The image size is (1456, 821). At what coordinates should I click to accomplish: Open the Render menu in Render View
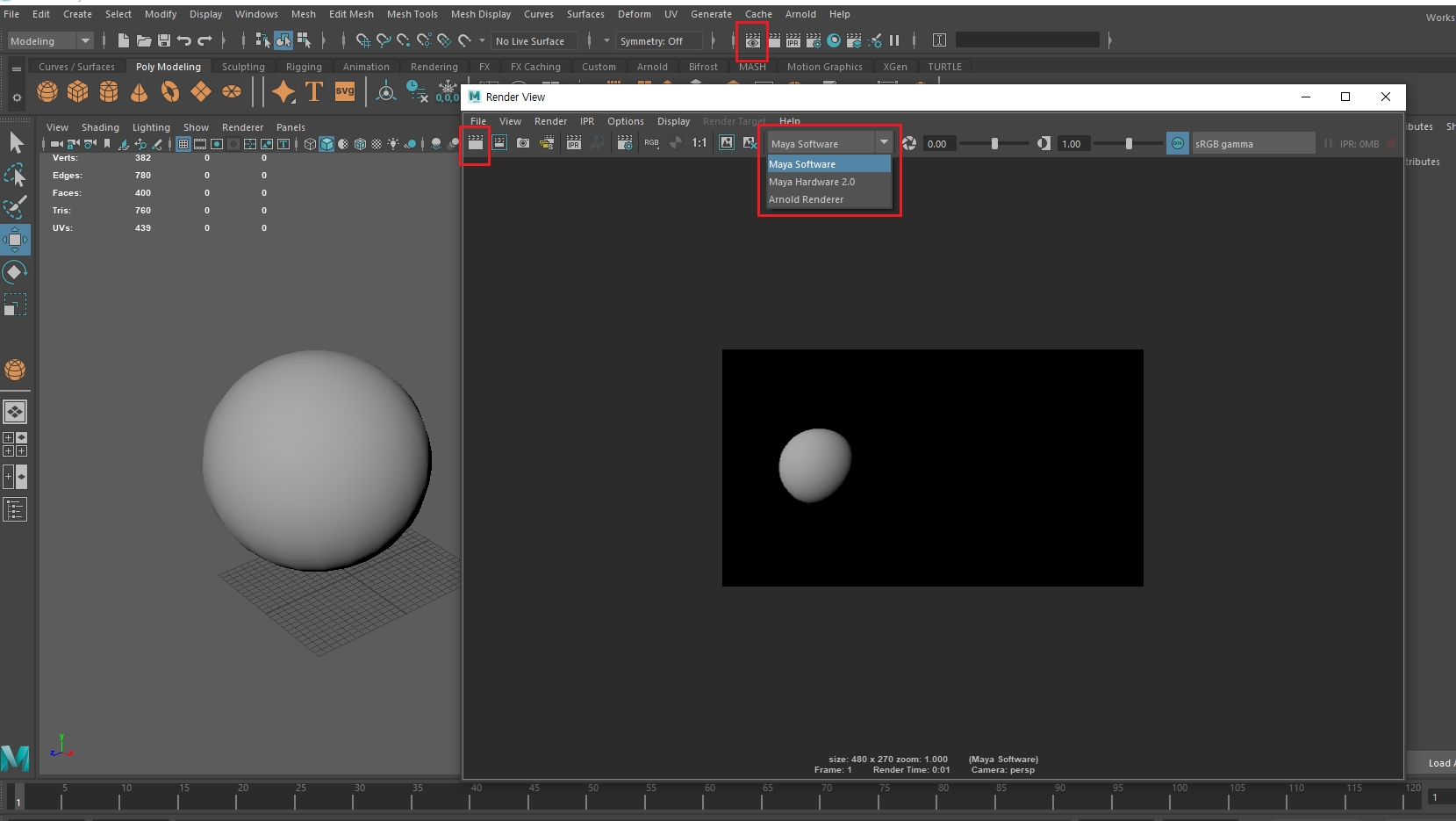pos(550,121)
